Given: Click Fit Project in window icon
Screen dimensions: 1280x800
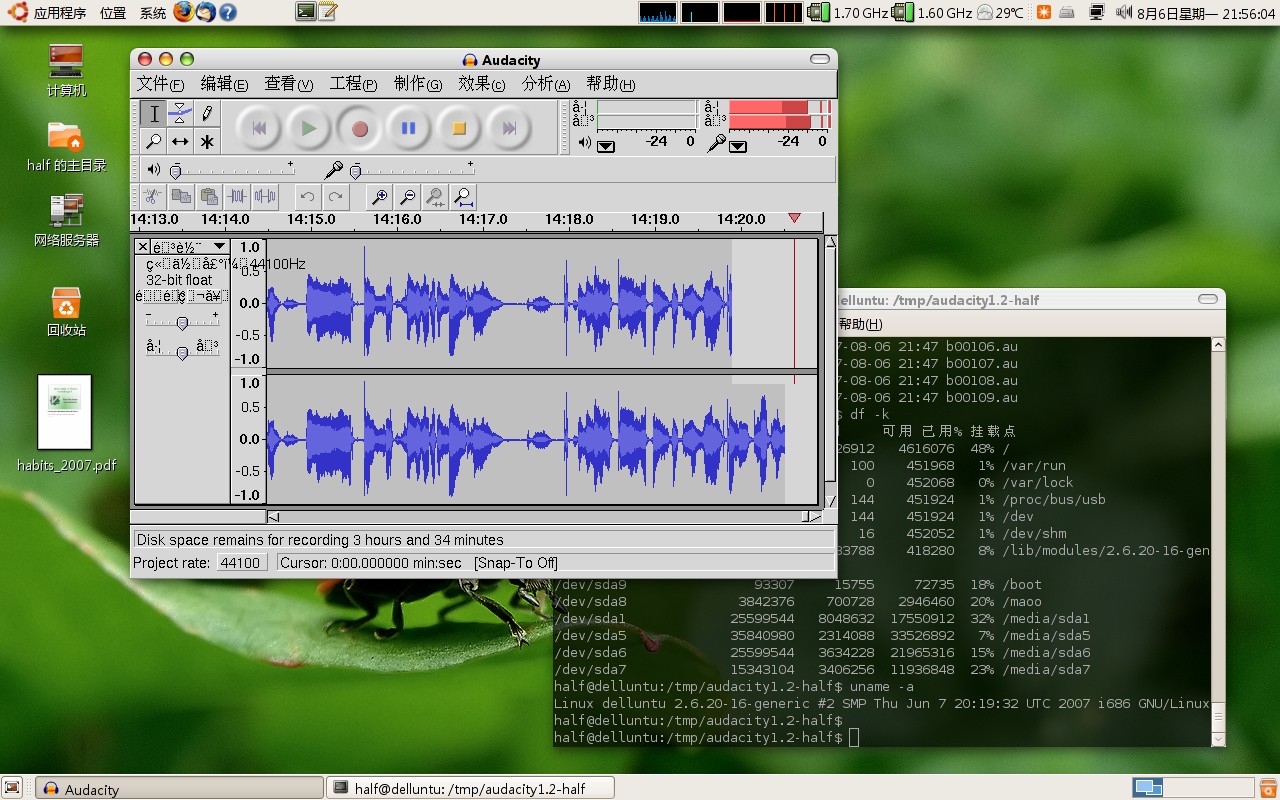Looking at the screenshot, I should (x=463, y=197).
